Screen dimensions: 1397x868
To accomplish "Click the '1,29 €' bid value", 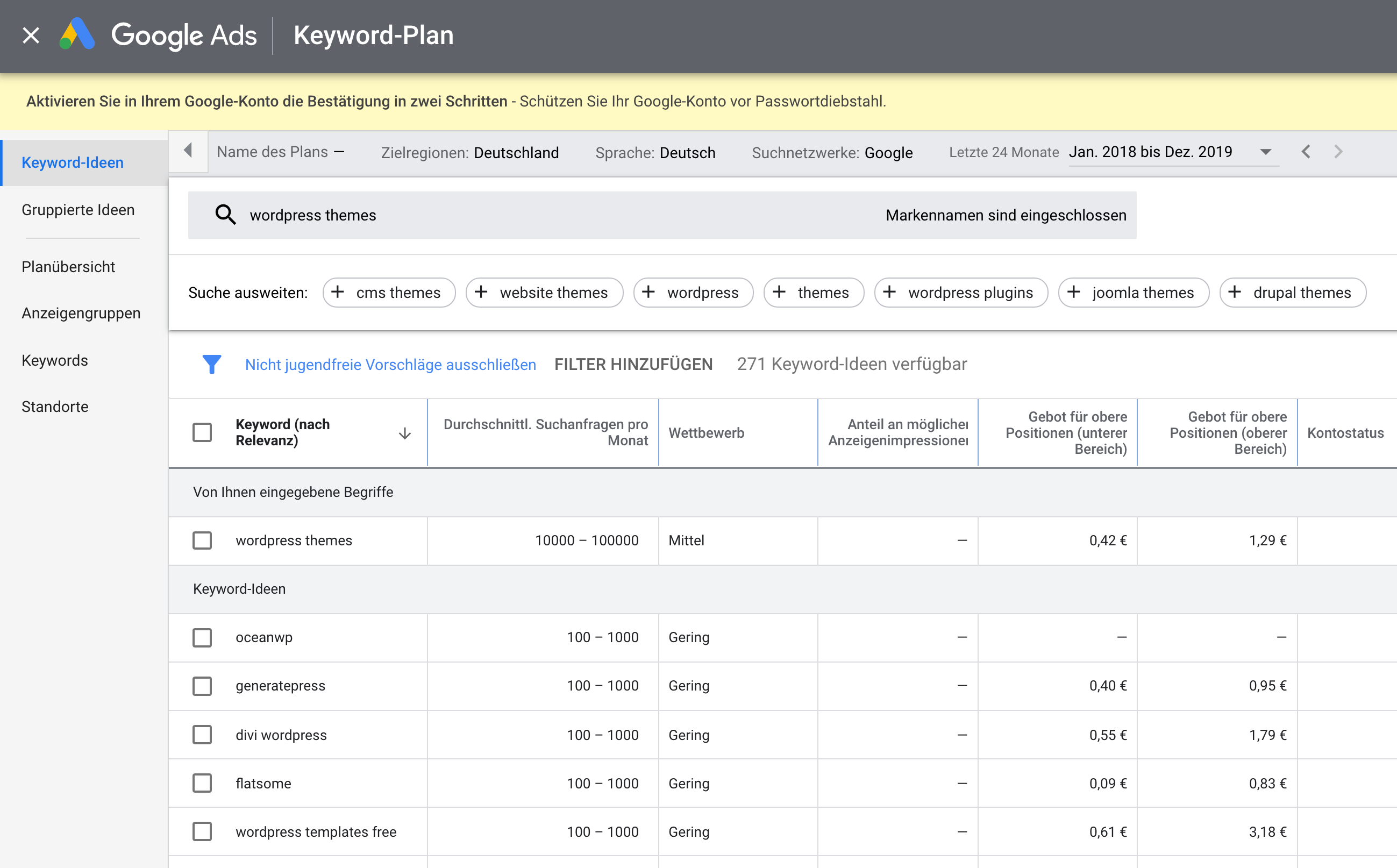I will (1267, 540).
